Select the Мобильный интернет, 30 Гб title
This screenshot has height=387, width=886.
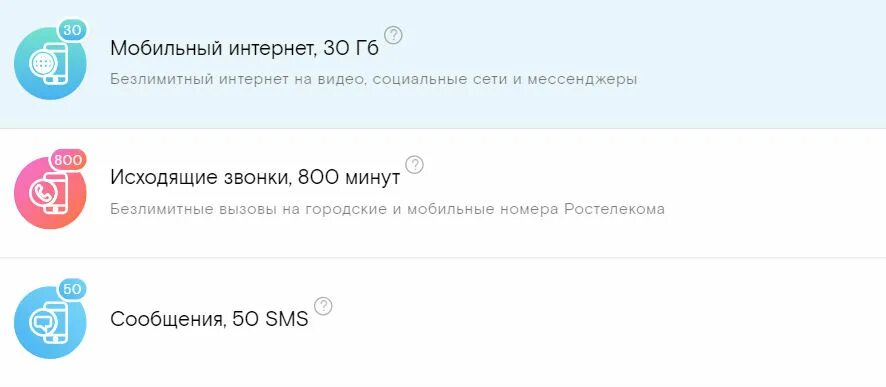(x=244, y=49)
